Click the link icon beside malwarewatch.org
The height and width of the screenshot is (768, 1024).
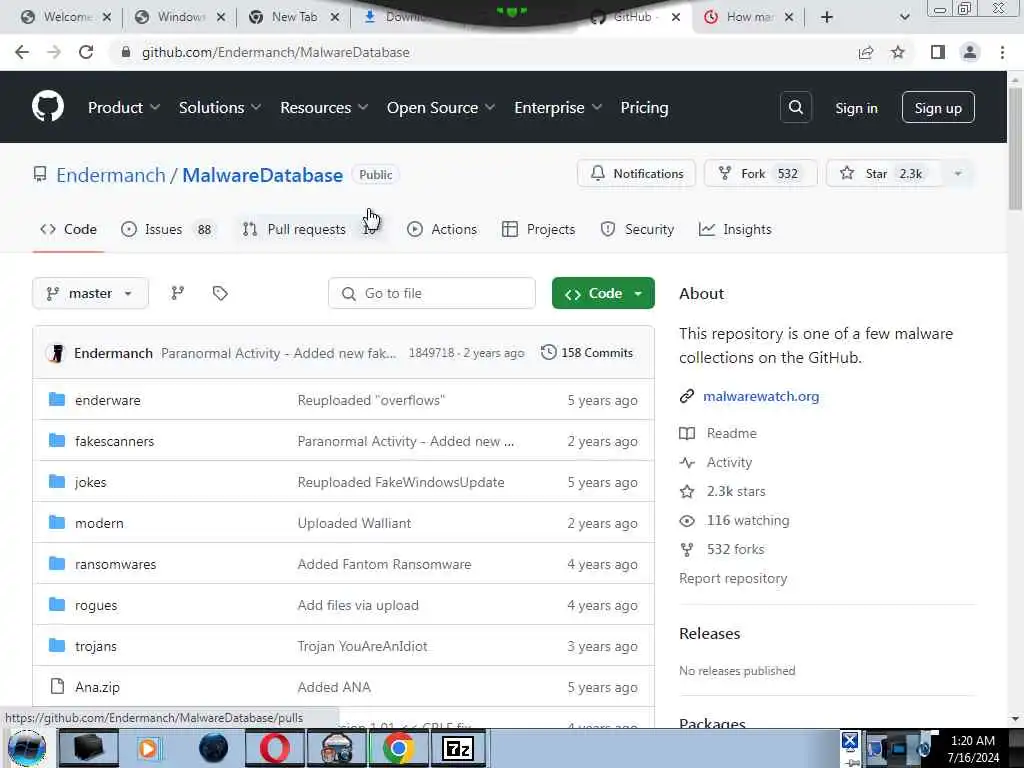[686, 396]
